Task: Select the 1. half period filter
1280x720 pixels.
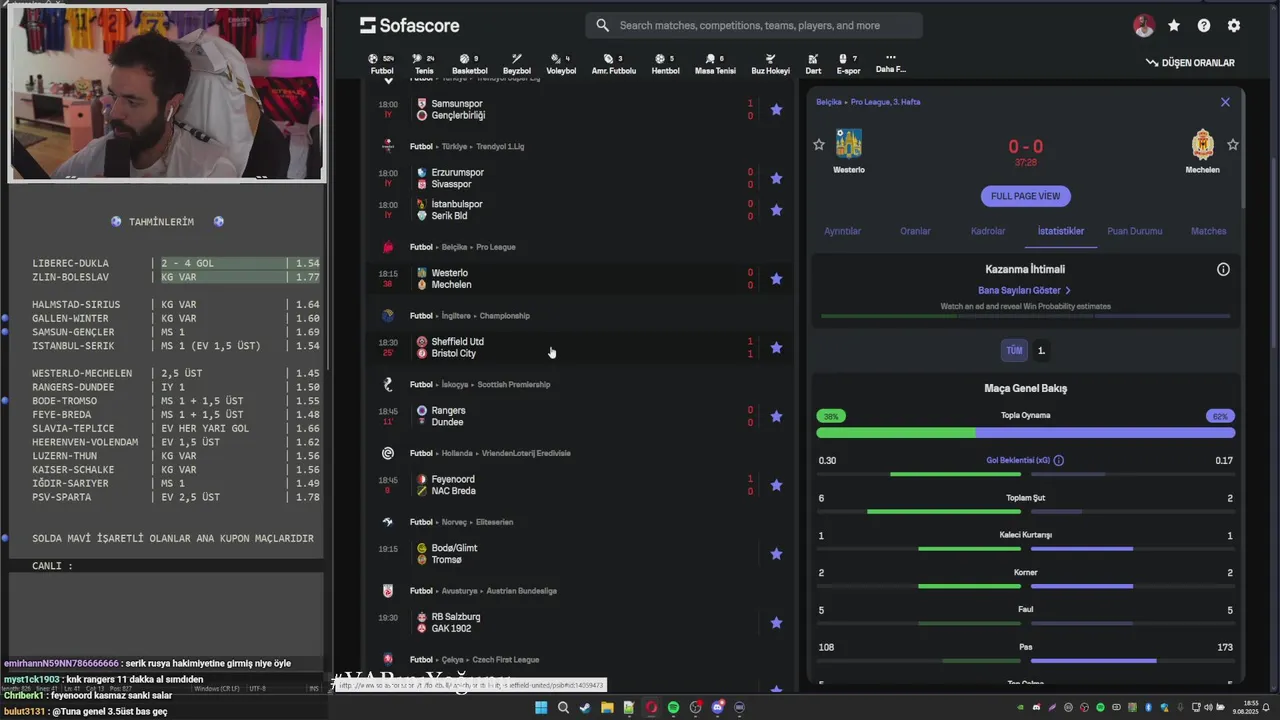Action: click(1041, 351)
